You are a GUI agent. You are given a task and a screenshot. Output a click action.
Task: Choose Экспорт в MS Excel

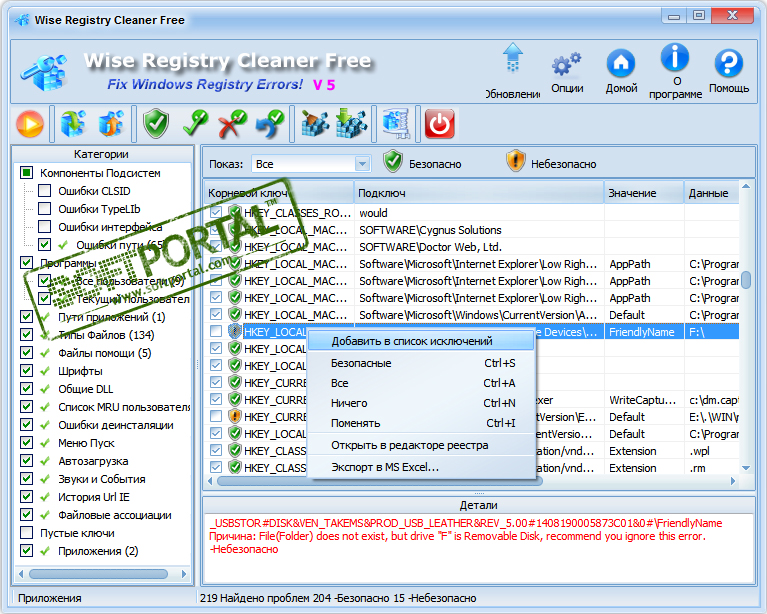click(x=421, y=467)
